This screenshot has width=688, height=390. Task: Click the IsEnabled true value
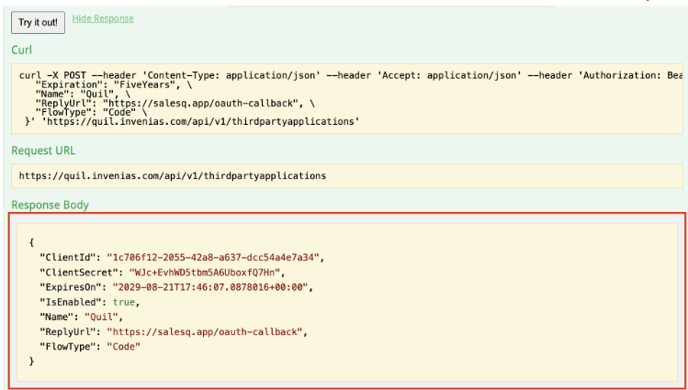point(124,302)
